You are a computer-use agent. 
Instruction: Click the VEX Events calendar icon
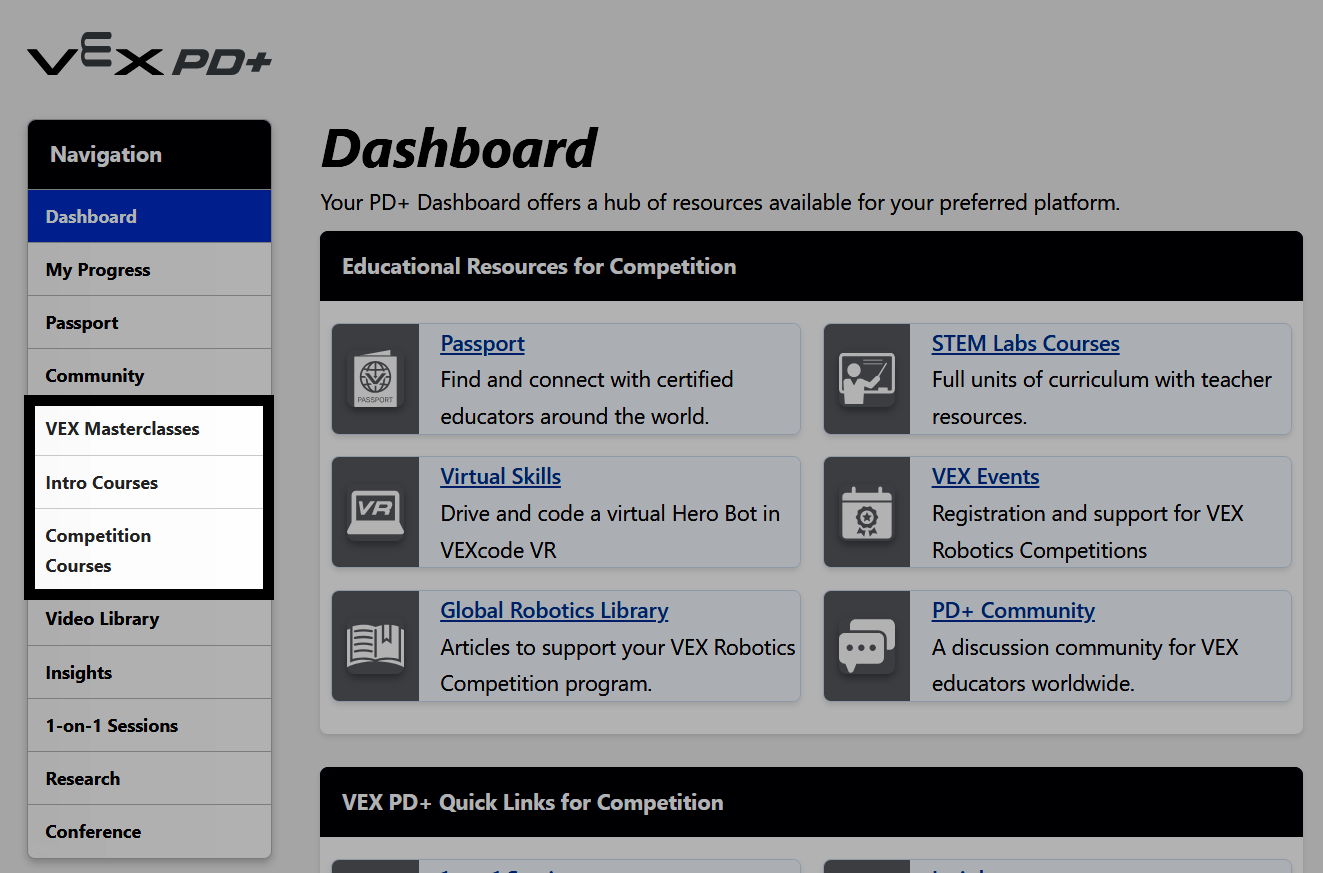pyautogui.click(x=867, y=512)
